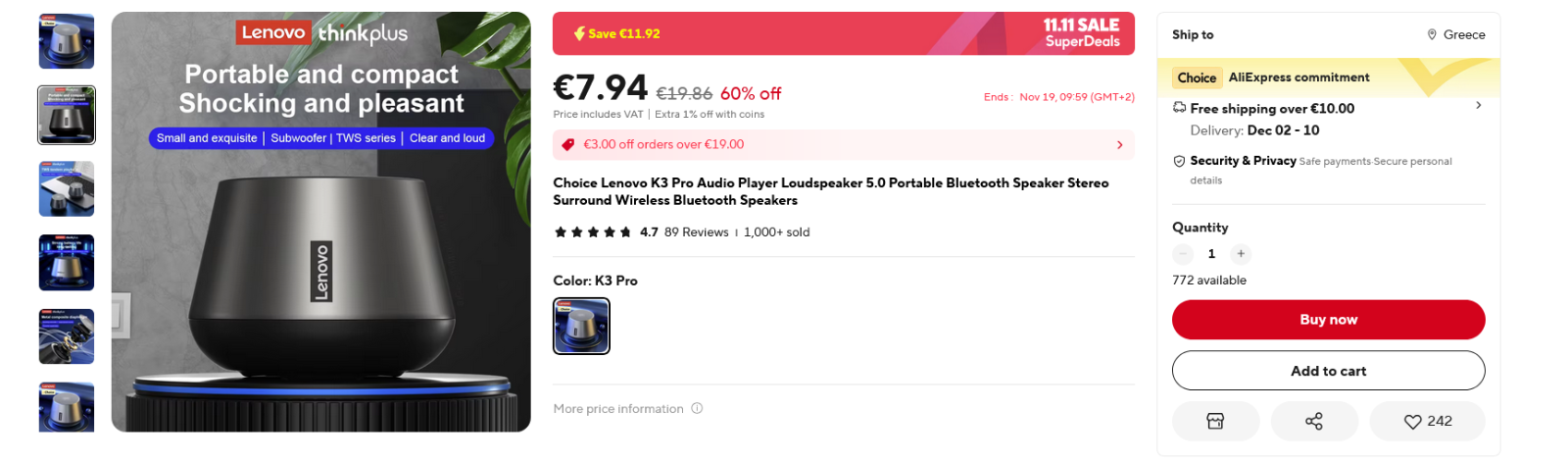The image size is (1568, 461).
Task: Click the five-star rating icons
Action: coord(593,232)
